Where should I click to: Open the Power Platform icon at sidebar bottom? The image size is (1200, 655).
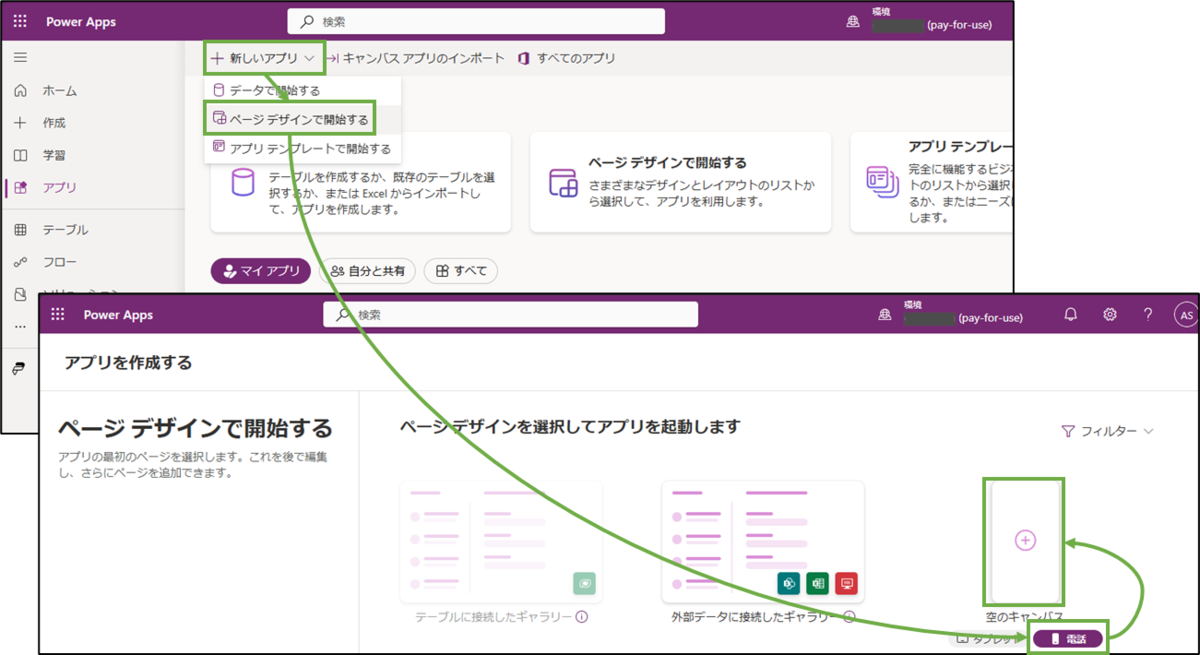point(18,368)
